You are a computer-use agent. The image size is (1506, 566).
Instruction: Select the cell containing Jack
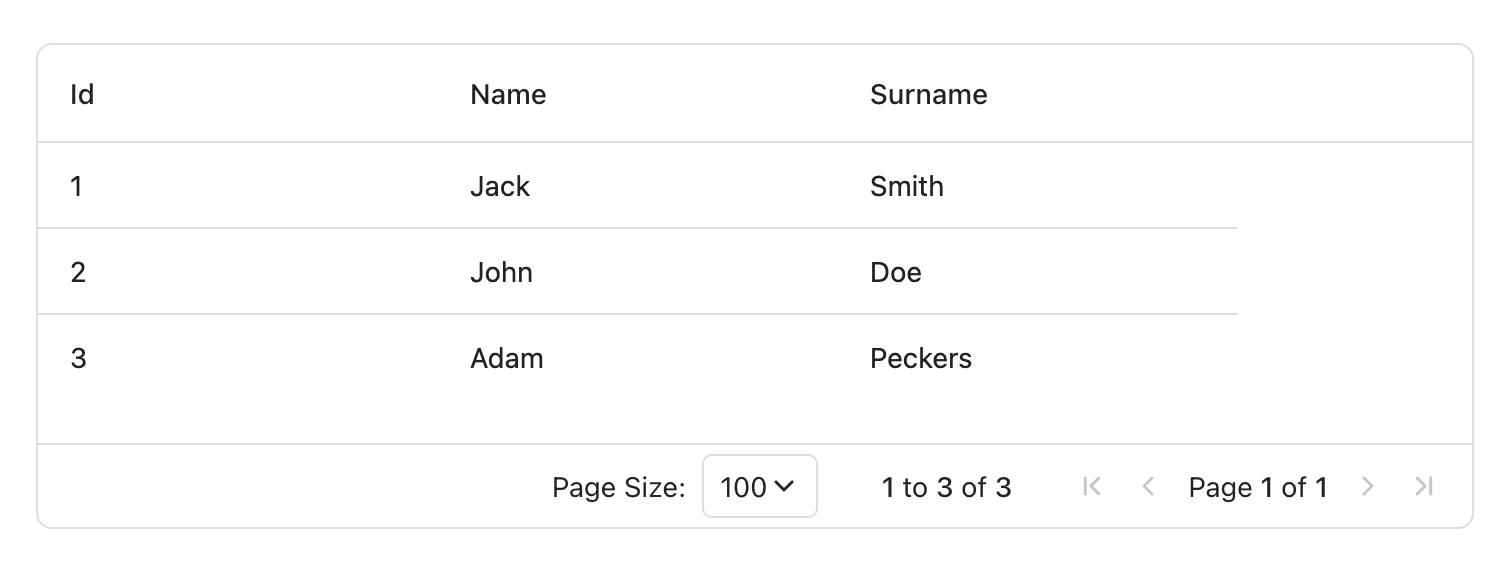[638, 186]
